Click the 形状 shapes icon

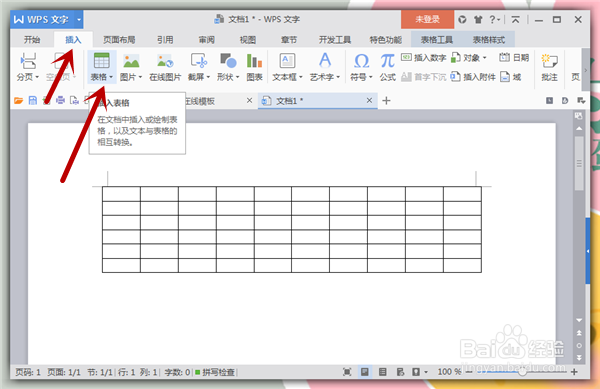pos(228,61)
